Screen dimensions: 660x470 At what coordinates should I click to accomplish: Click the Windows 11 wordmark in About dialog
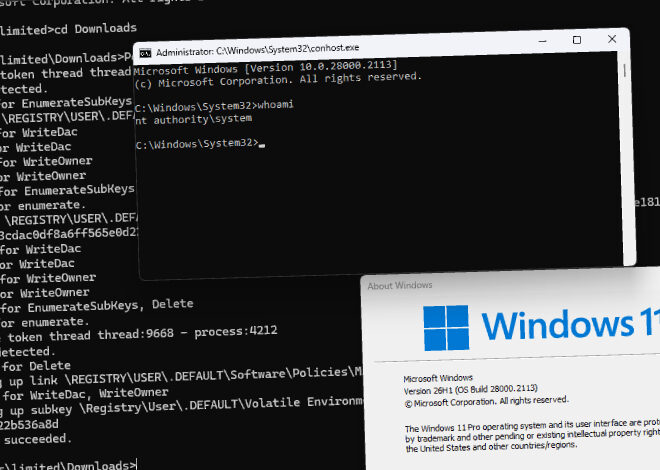571,324
